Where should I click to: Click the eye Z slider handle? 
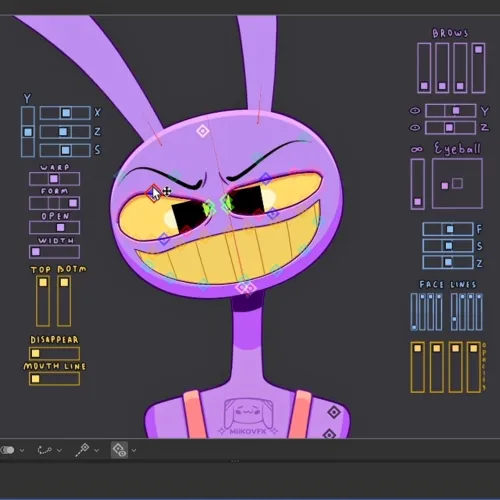click(449, 127)
